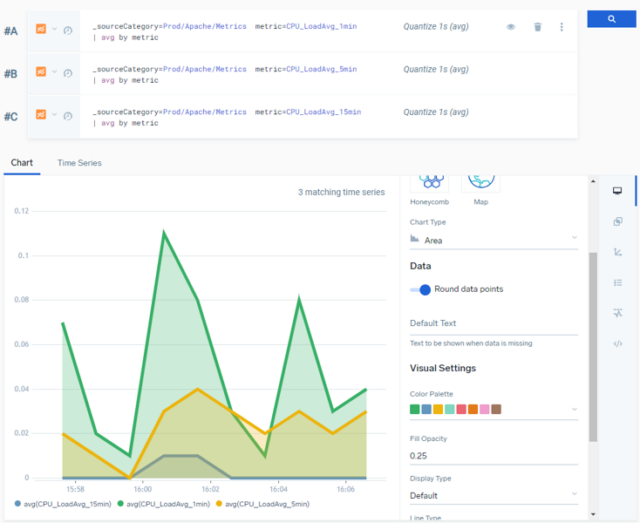Screen dimensions: 640x523
Task: Open the Chart Type Area dropdown
Action: pyautogui.click(x=494, y=240)
